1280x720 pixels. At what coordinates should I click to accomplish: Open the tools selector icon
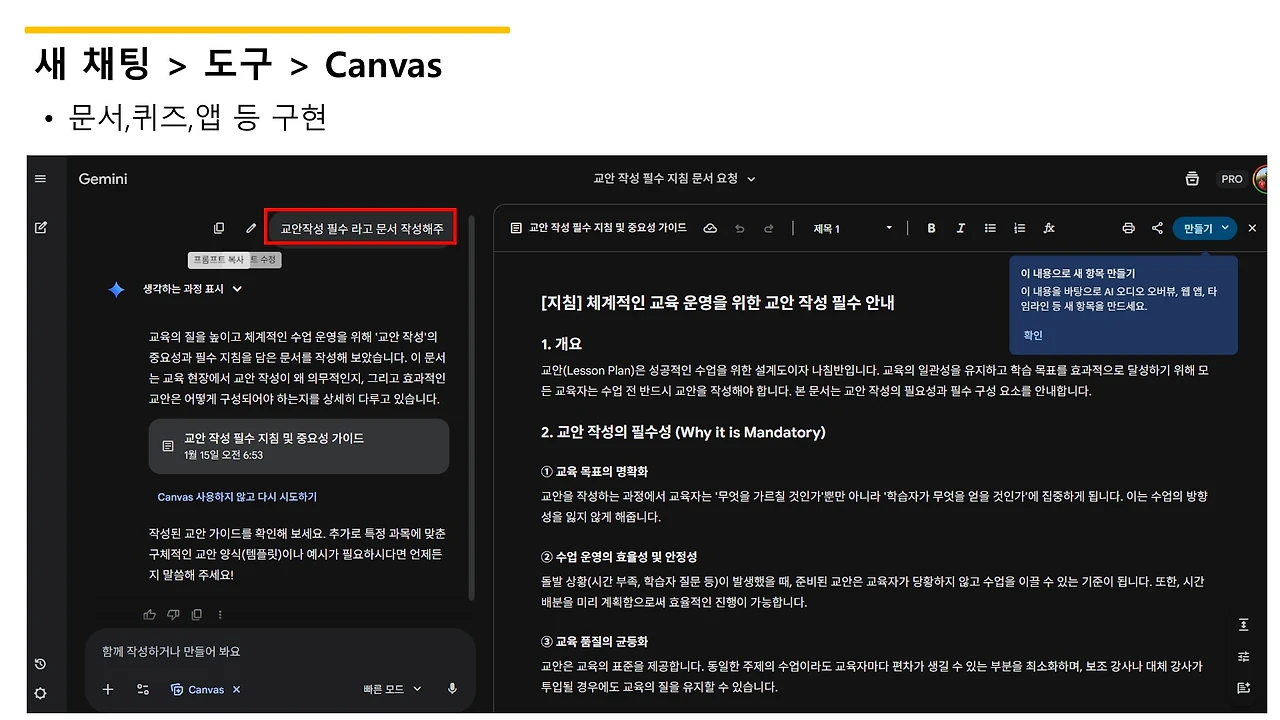(143, 689)
